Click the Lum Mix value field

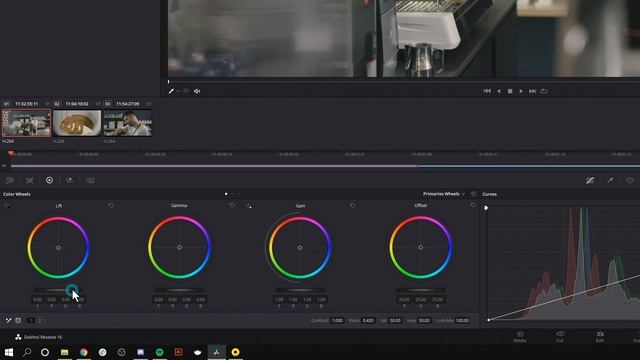coord(462,320)
